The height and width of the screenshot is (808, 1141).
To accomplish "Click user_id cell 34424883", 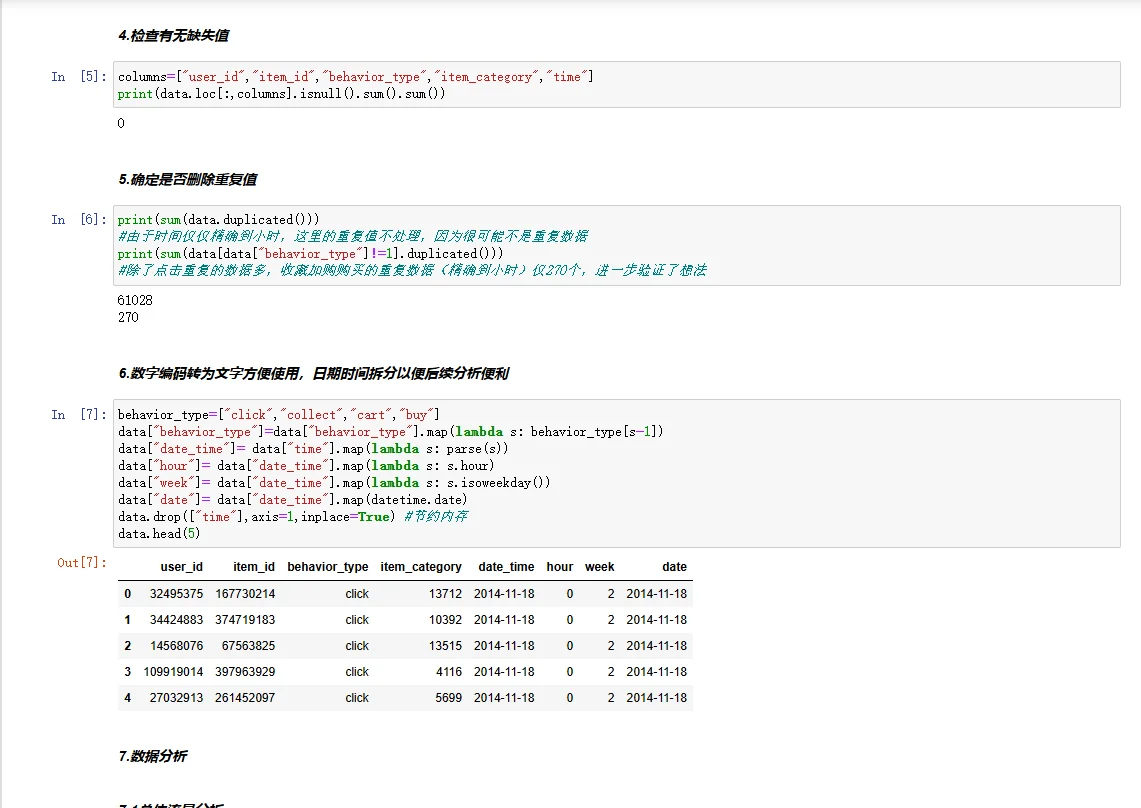I will pyautogui.click(x=176, y=619).
